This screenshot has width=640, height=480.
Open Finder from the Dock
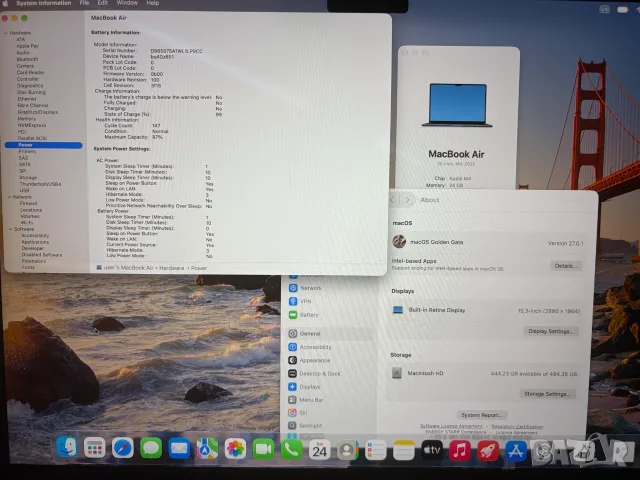click(67, 447)
